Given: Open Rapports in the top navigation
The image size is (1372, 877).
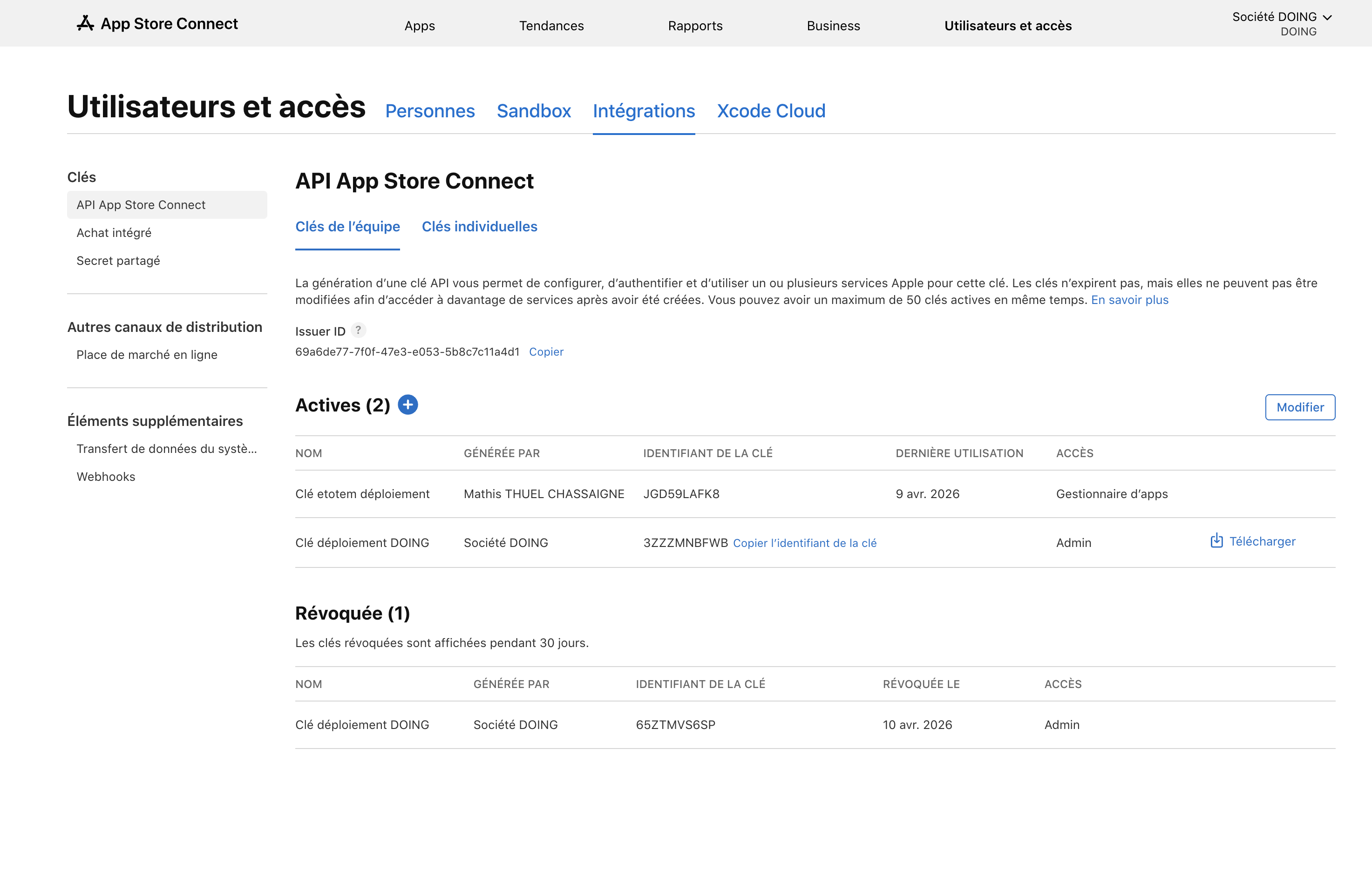Looking at the screenshot, I should [x=695, y=26].
